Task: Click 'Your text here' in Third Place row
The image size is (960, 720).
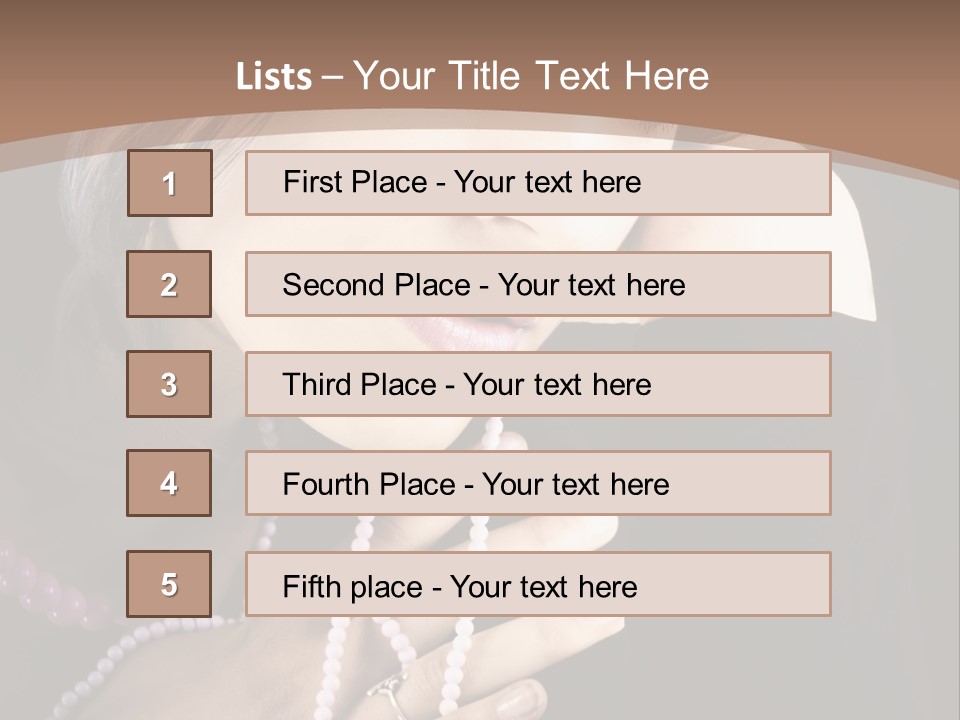Action: coord(557,384)
